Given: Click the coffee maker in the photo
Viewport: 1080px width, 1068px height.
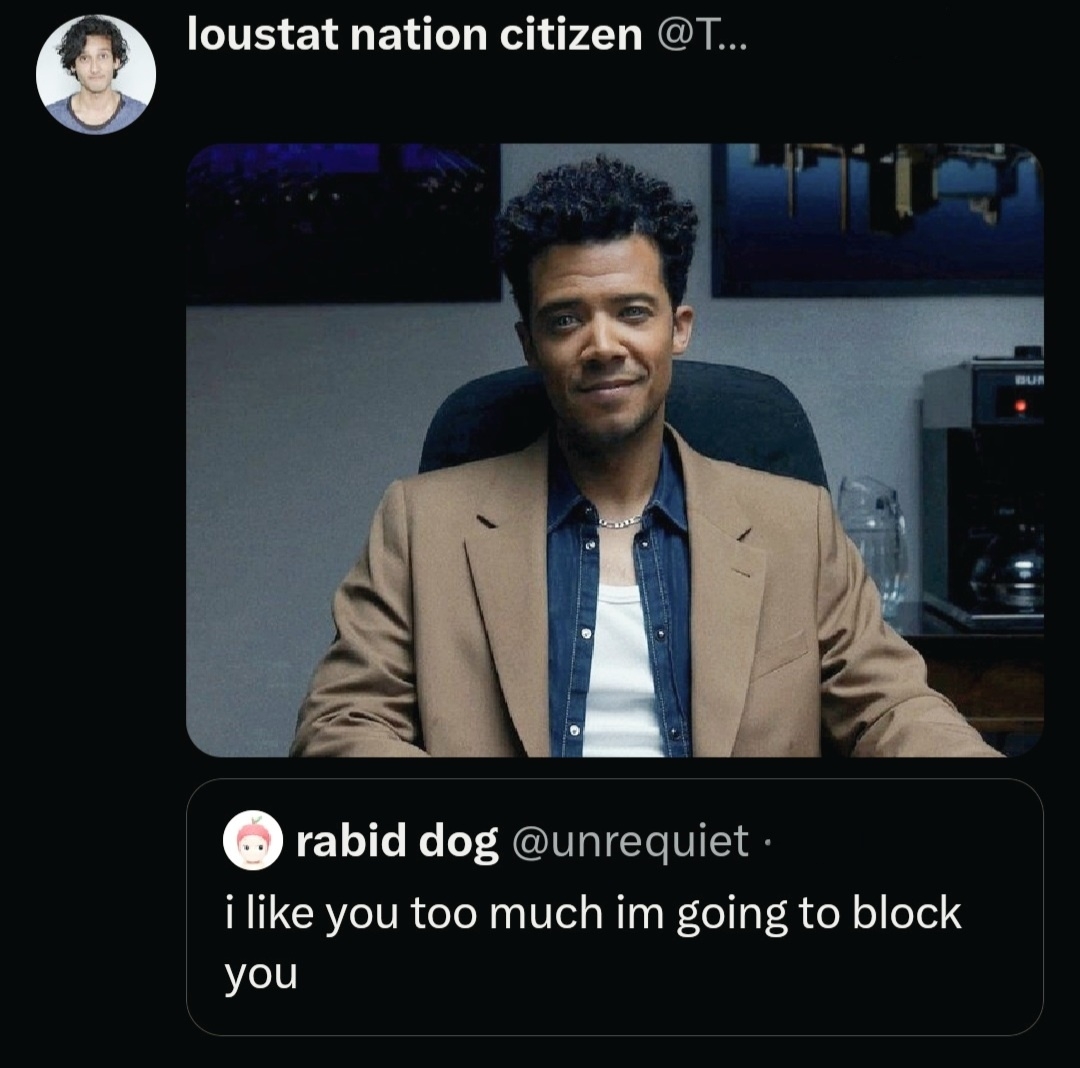Looking at the screenshot, I should pyautogui.click(x=985, y=489).
